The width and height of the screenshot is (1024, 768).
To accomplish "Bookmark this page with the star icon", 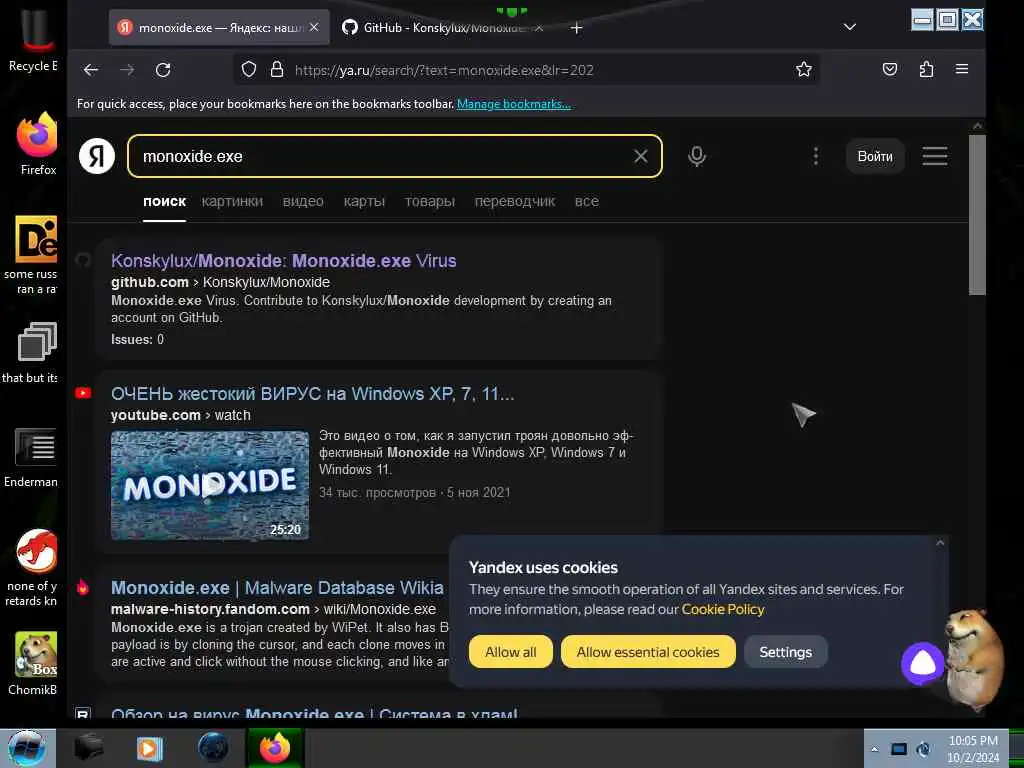I will coord(804,69).
